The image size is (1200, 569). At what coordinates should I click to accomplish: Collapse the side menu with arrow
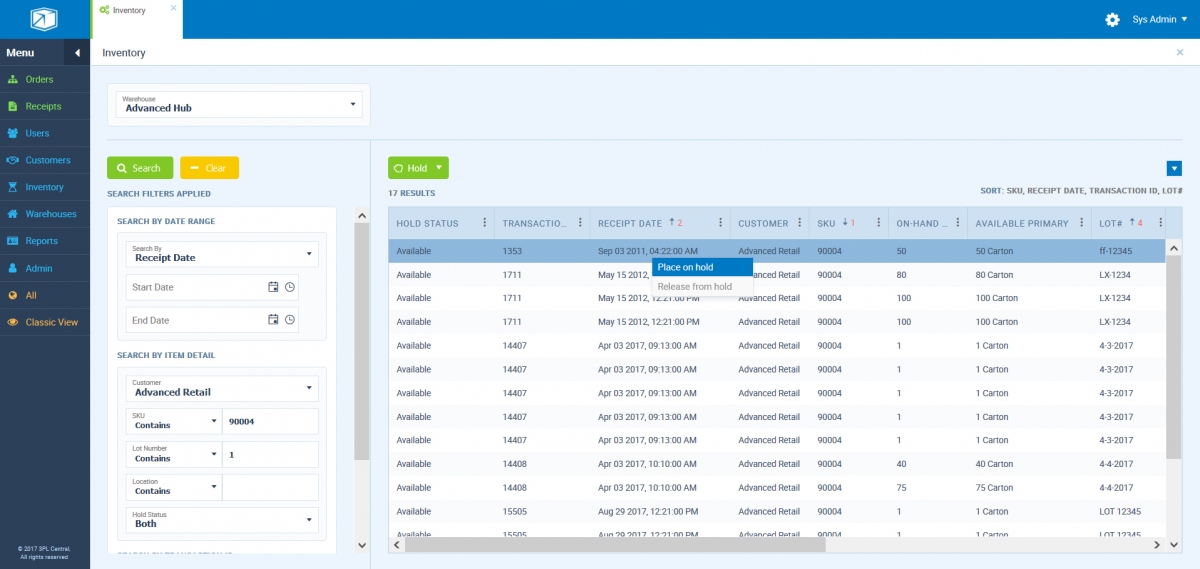(x=77, y=53)
